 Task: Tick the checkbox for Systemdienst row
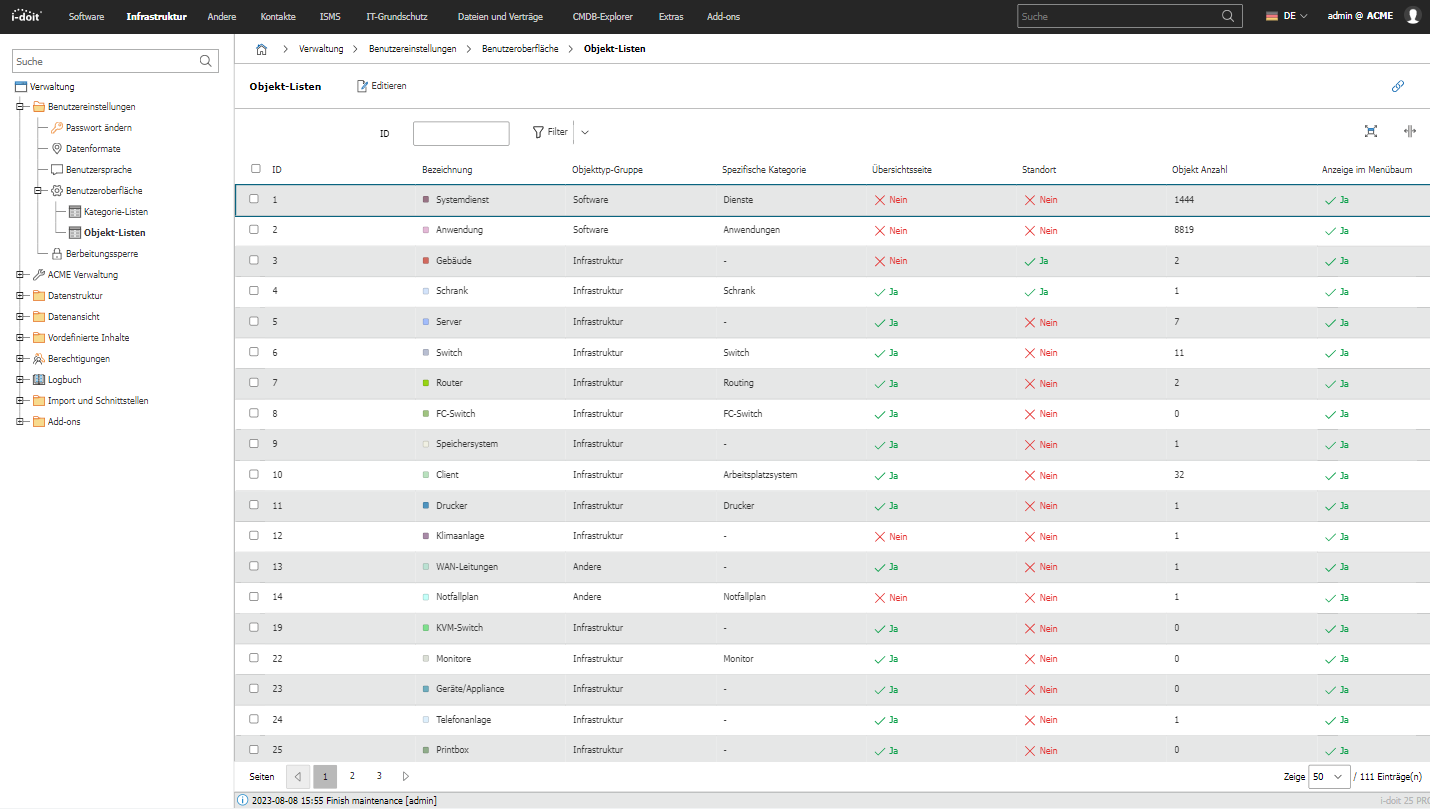[254, 199]
